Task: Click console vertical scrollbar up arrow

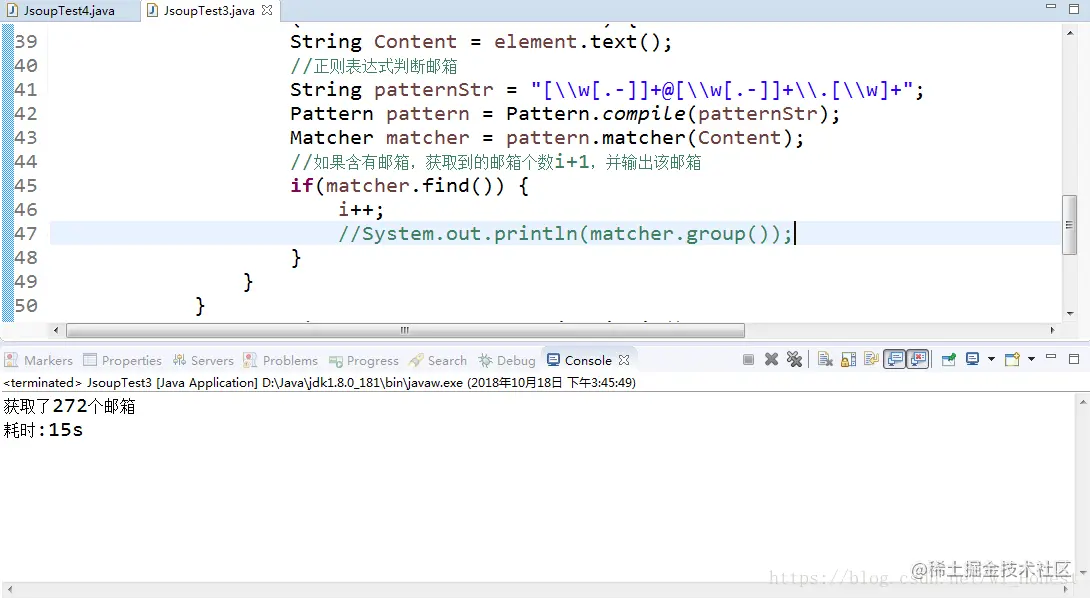Action: pyautogui.click(x=1082, y=402)
